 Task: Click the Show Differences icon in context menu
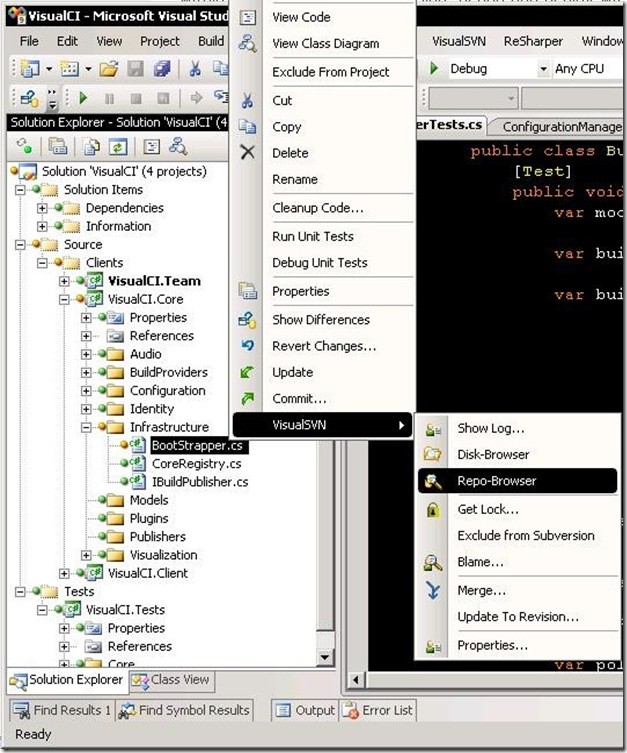pyautogui.click(x=247, y=319)
